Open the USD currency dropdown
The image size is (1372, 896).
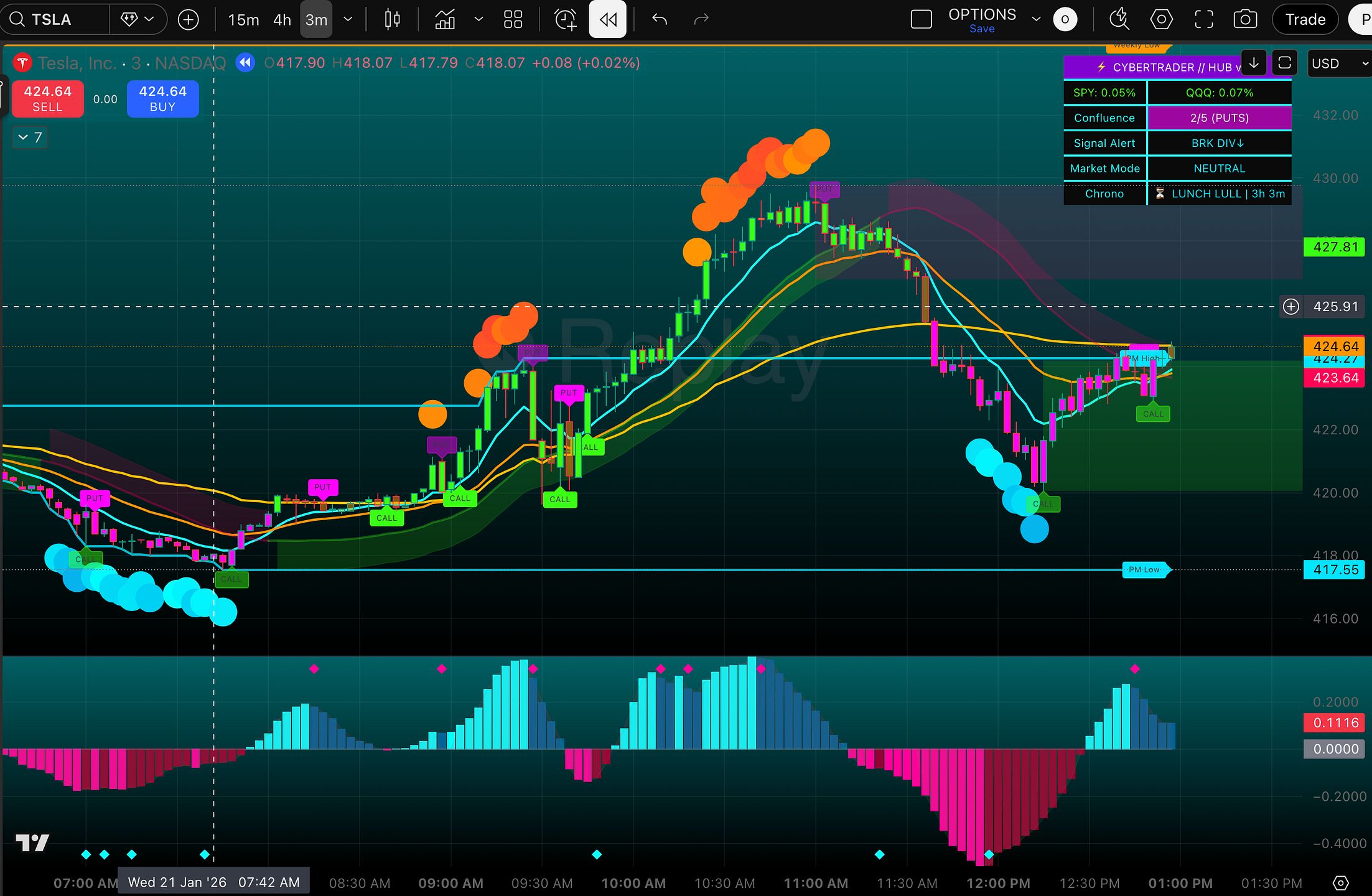(1339, 63)
